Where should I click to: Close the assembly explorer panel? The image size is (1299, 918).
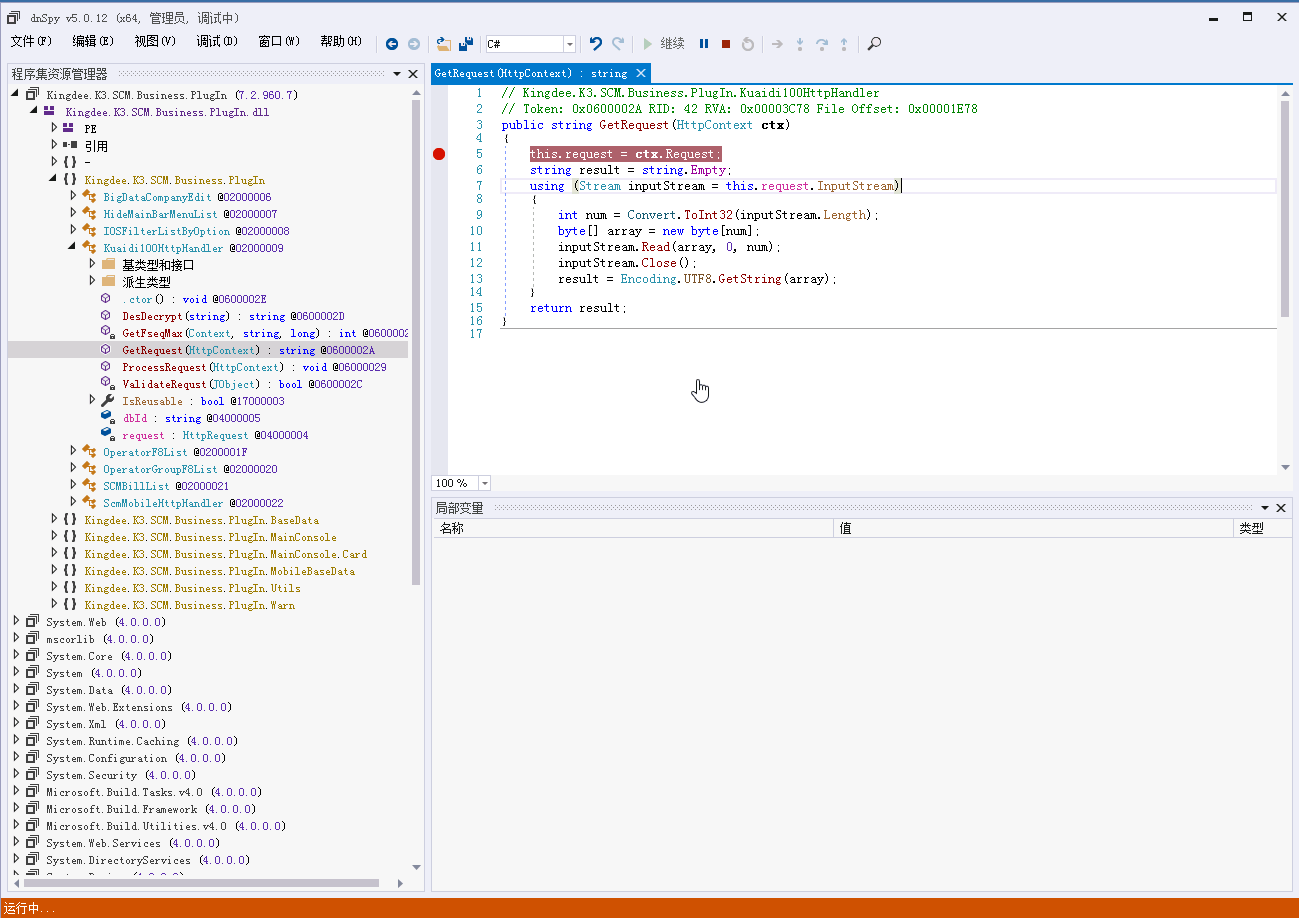tap(413, 74)
